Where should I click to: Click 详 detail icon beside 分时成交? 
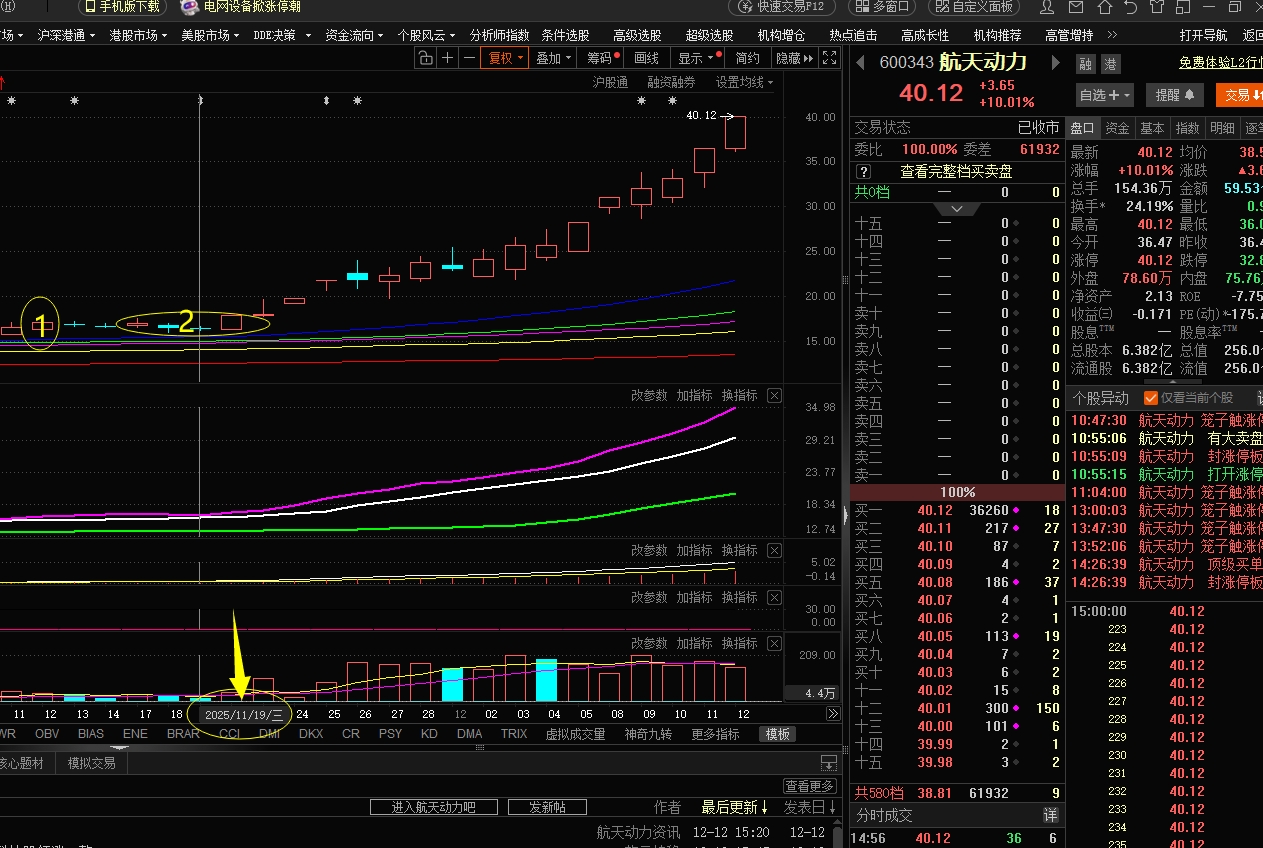[1051, 815]
